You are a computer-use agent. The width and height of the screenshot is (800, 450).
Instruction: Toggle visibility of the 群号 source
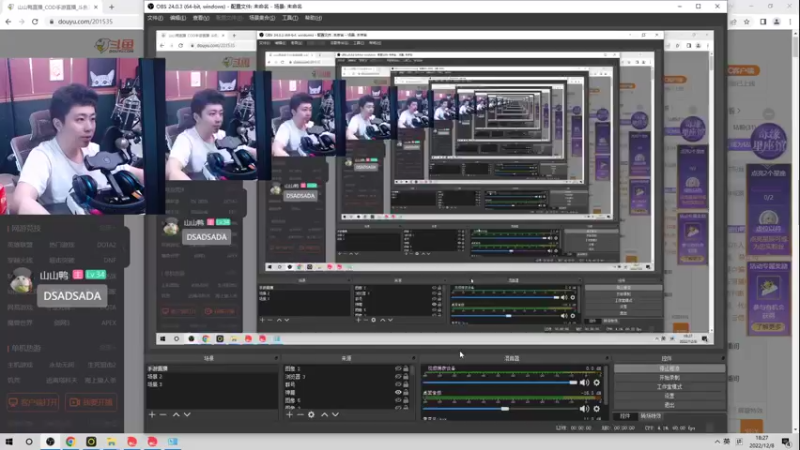pyautogui.click(x=398, y=384)
